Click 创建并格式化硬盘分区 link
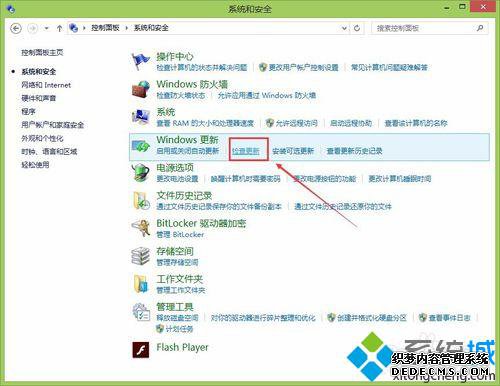Image resolution: width=500 pixels, height=386 pixels. click(x=372, y=318)
